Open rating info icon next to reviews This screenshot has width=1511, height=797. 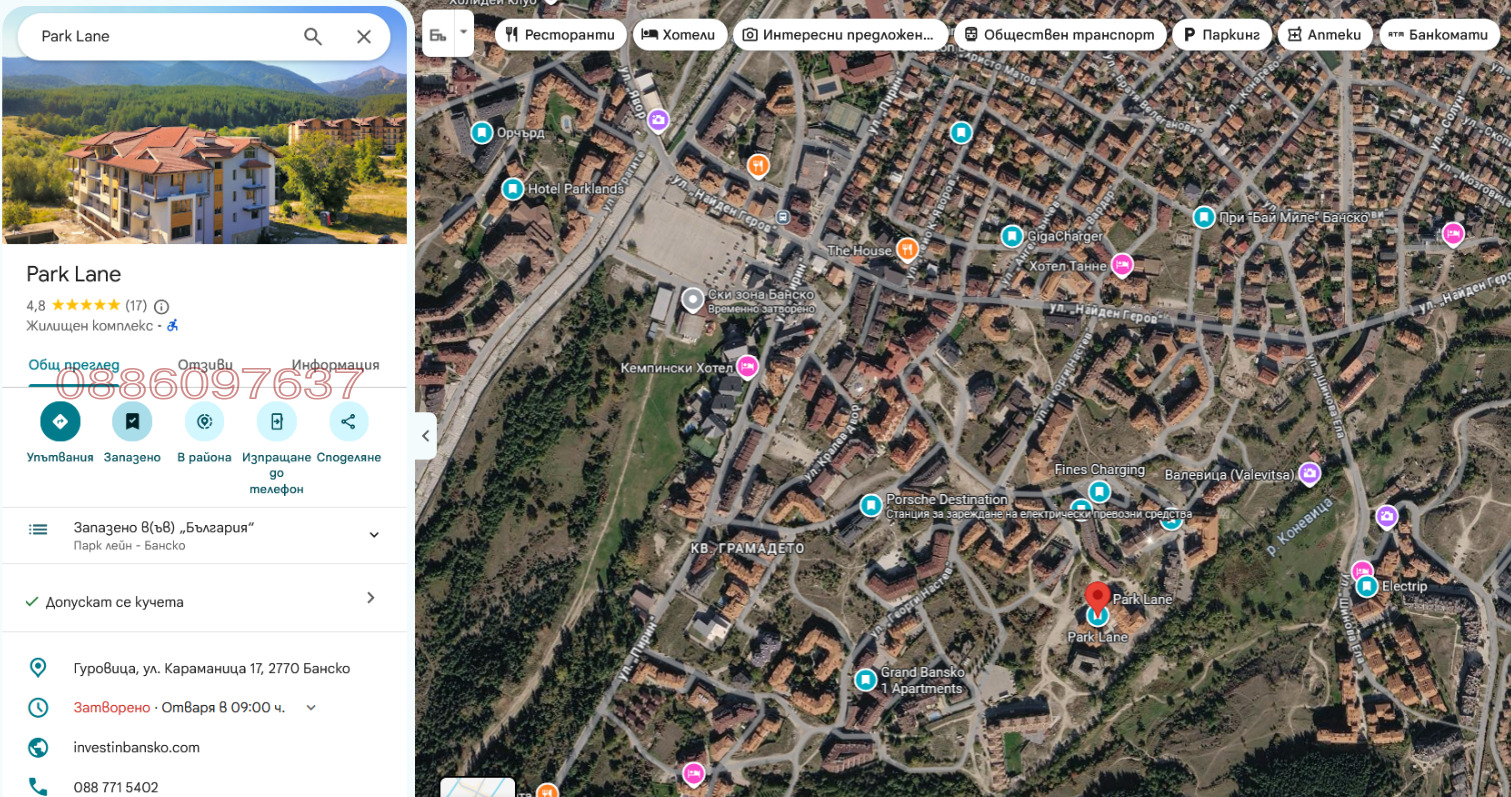(162, 306)
